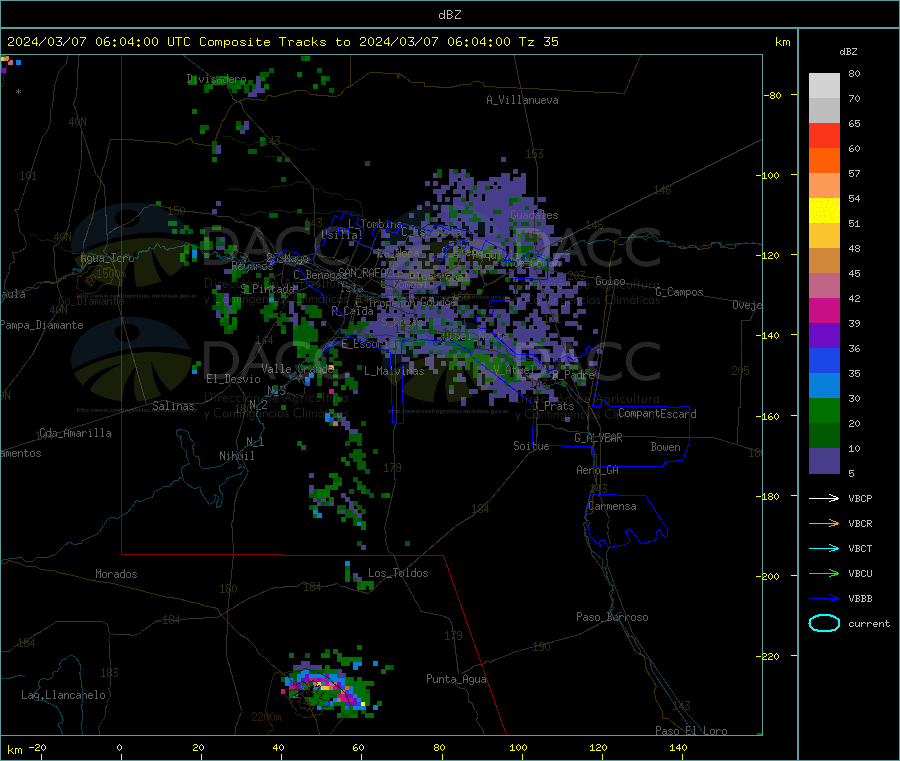Click the green VBCU arrow legend icon
900x761 pixels.
(824, 573)
